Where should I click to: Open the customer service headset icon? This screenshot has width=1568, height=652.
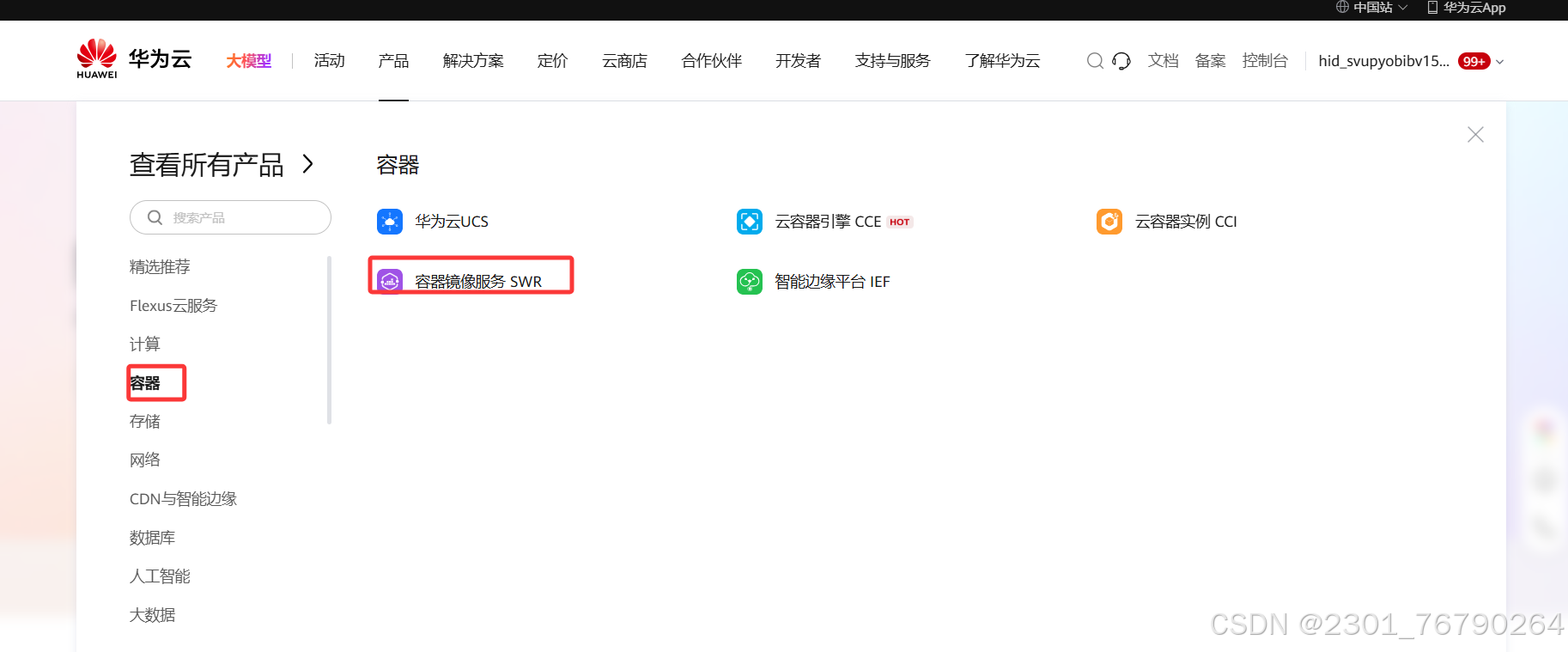[x=1121, y=61]
